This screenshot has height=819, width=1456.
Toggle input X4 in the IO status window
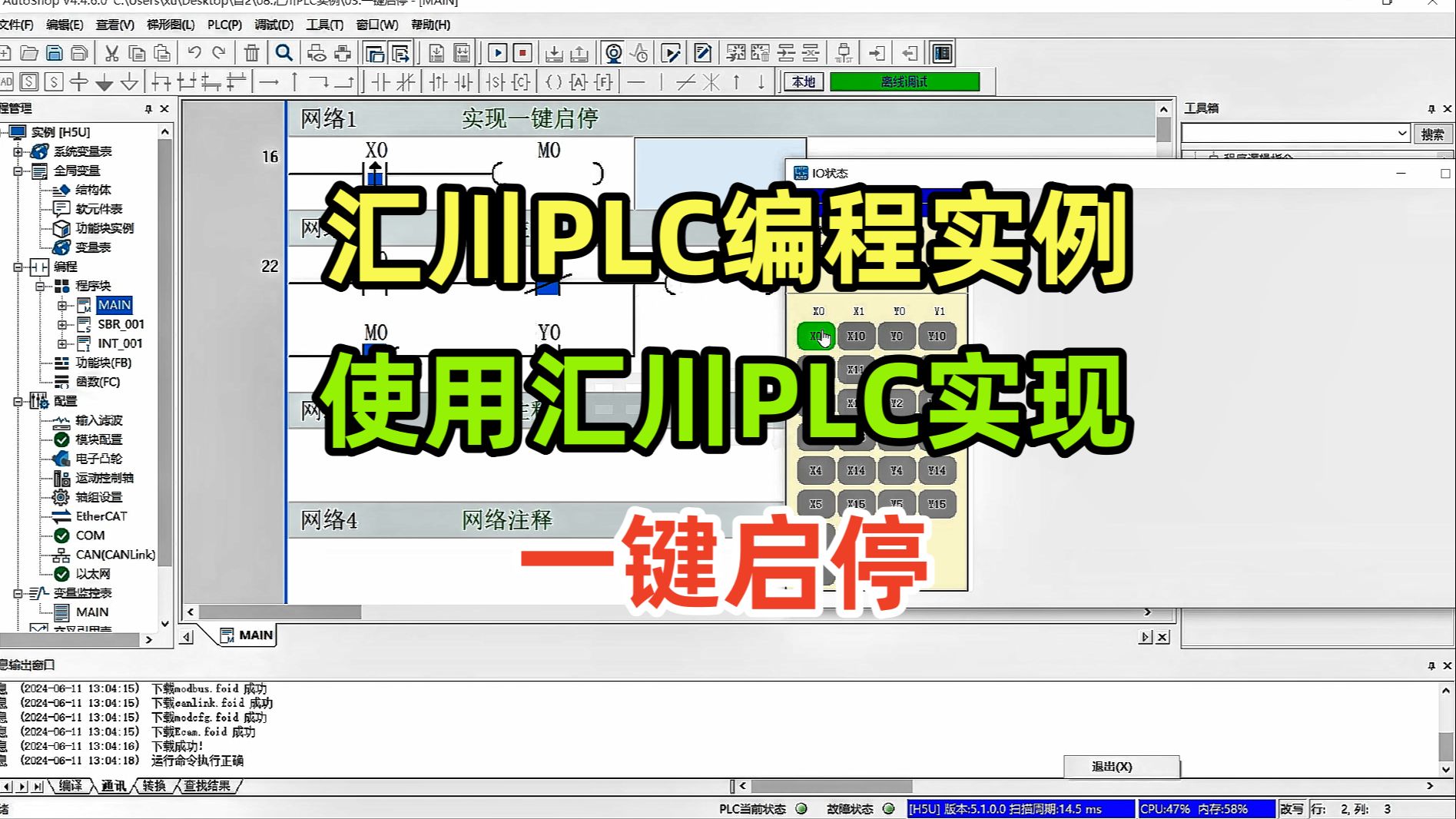(816, 470)
